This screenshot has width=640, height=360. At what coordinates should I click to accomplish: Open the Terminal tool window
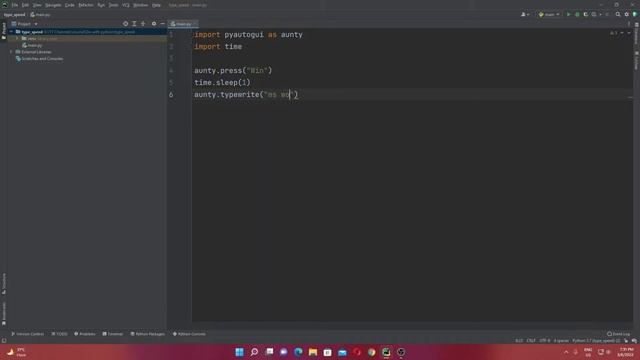point(113,334)
